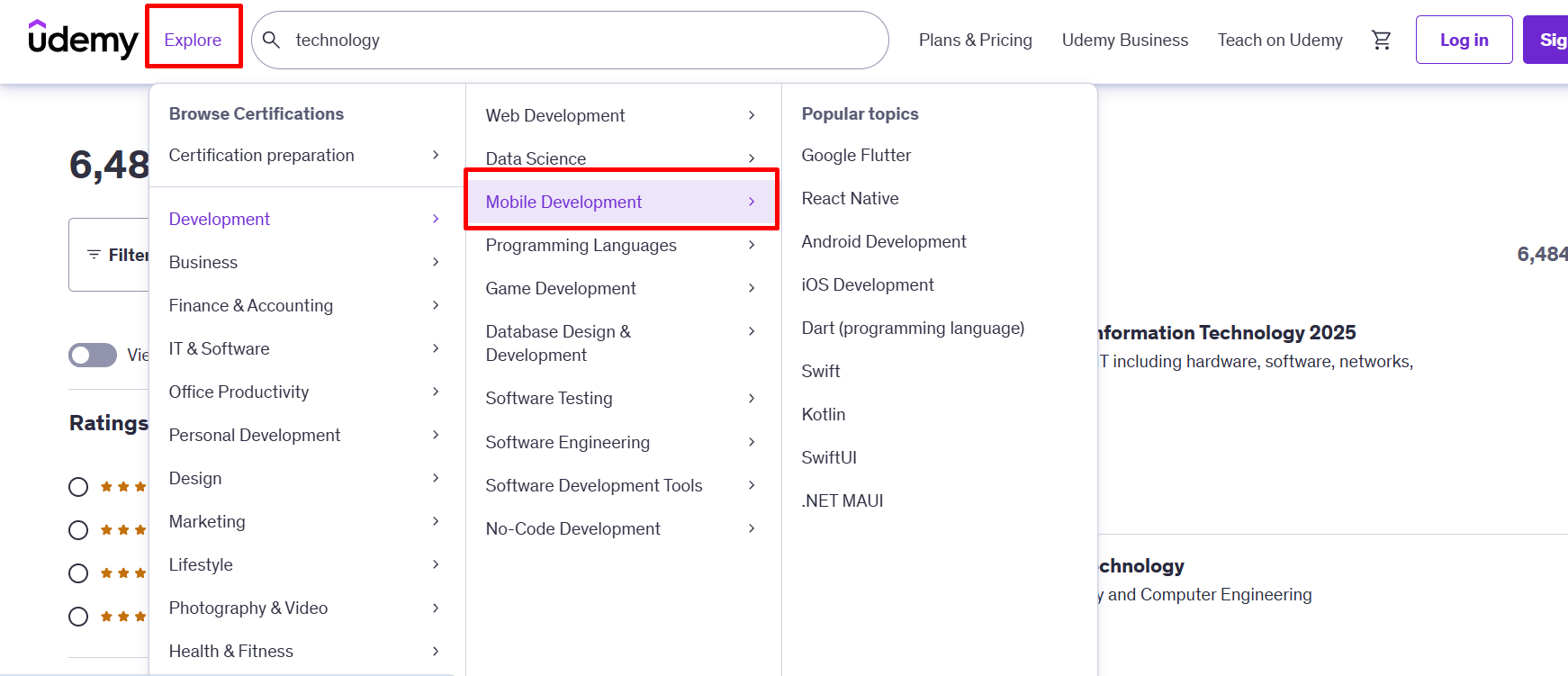Toggle the view switch on left
Image resolution: width=1568 pixels, height=676 pixels.
tap(93, 355)
